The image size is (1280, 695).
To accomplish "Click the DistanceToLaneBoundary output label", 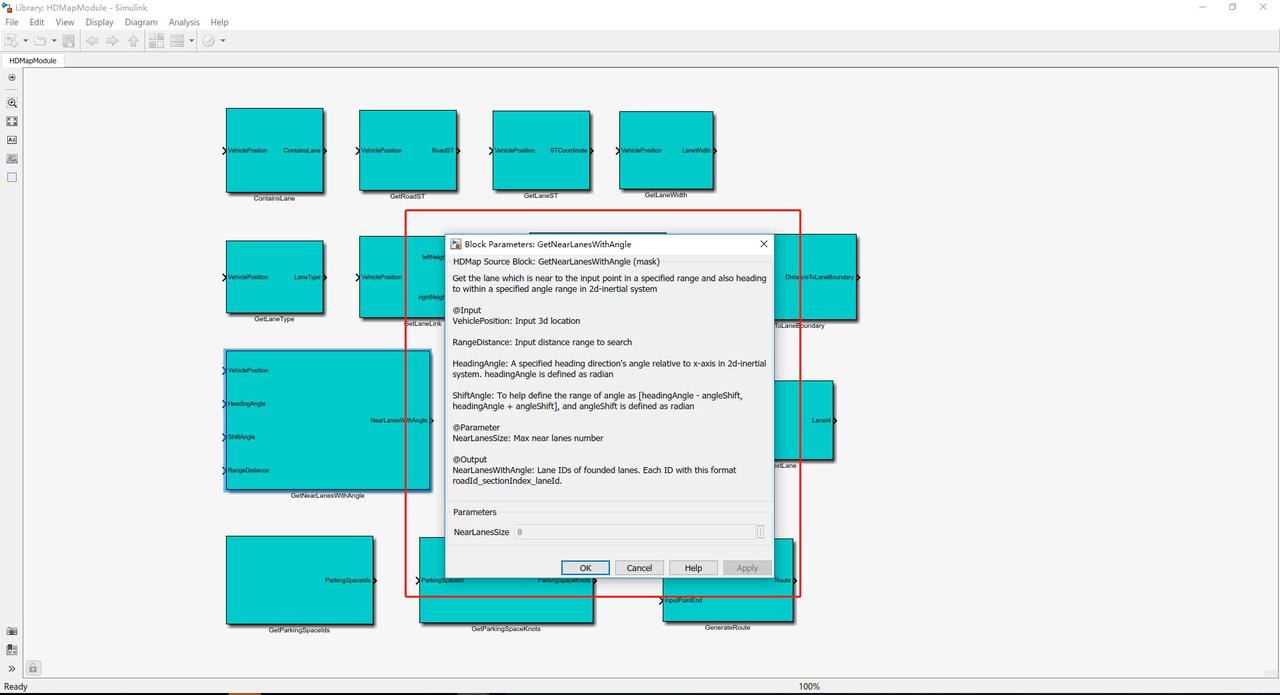I will [819, 277].
